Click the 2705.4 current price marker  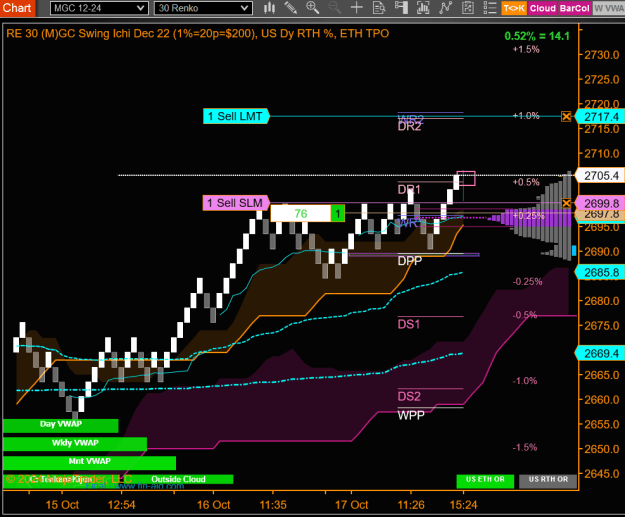tap(600, 175)
